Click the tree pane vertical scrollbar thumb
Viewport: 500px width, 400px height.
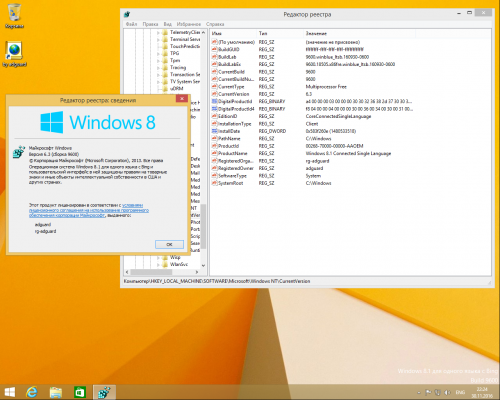point(203,227)
